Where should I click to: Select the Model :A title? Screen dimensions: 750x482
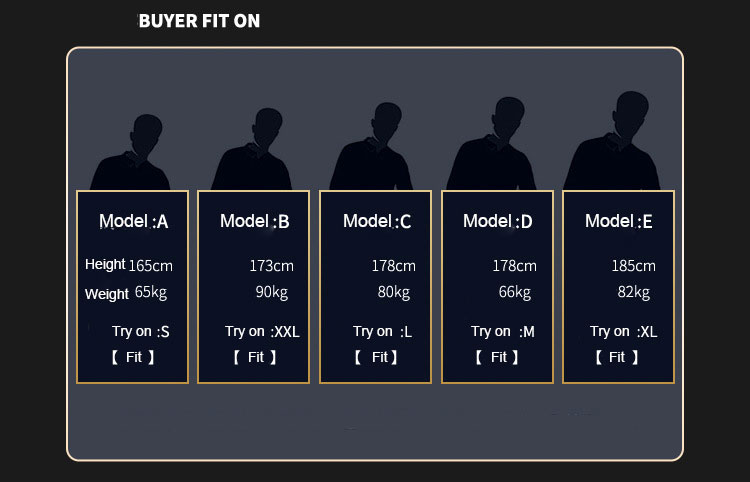click(133, 221)
